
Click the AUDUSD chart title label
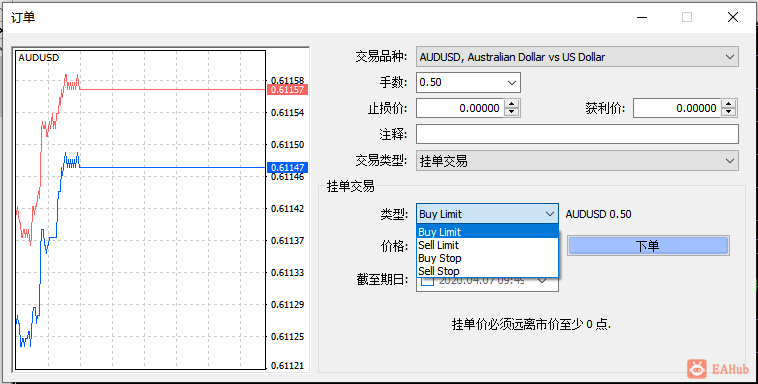39,58
